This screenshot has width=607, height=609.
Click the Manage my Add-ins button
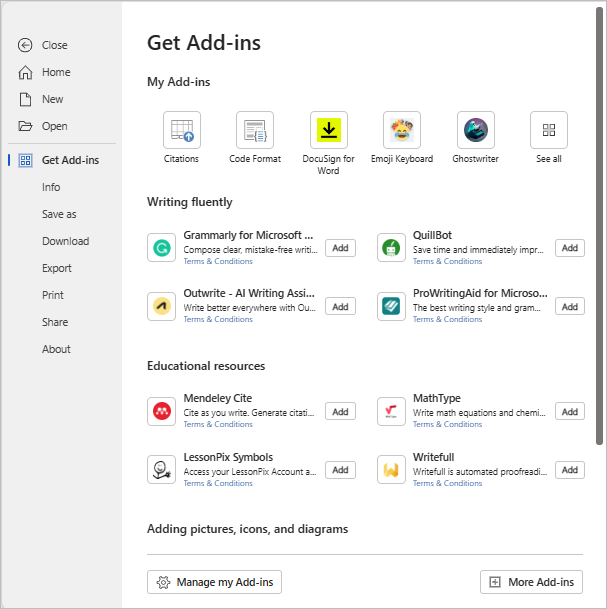[214, 582]
